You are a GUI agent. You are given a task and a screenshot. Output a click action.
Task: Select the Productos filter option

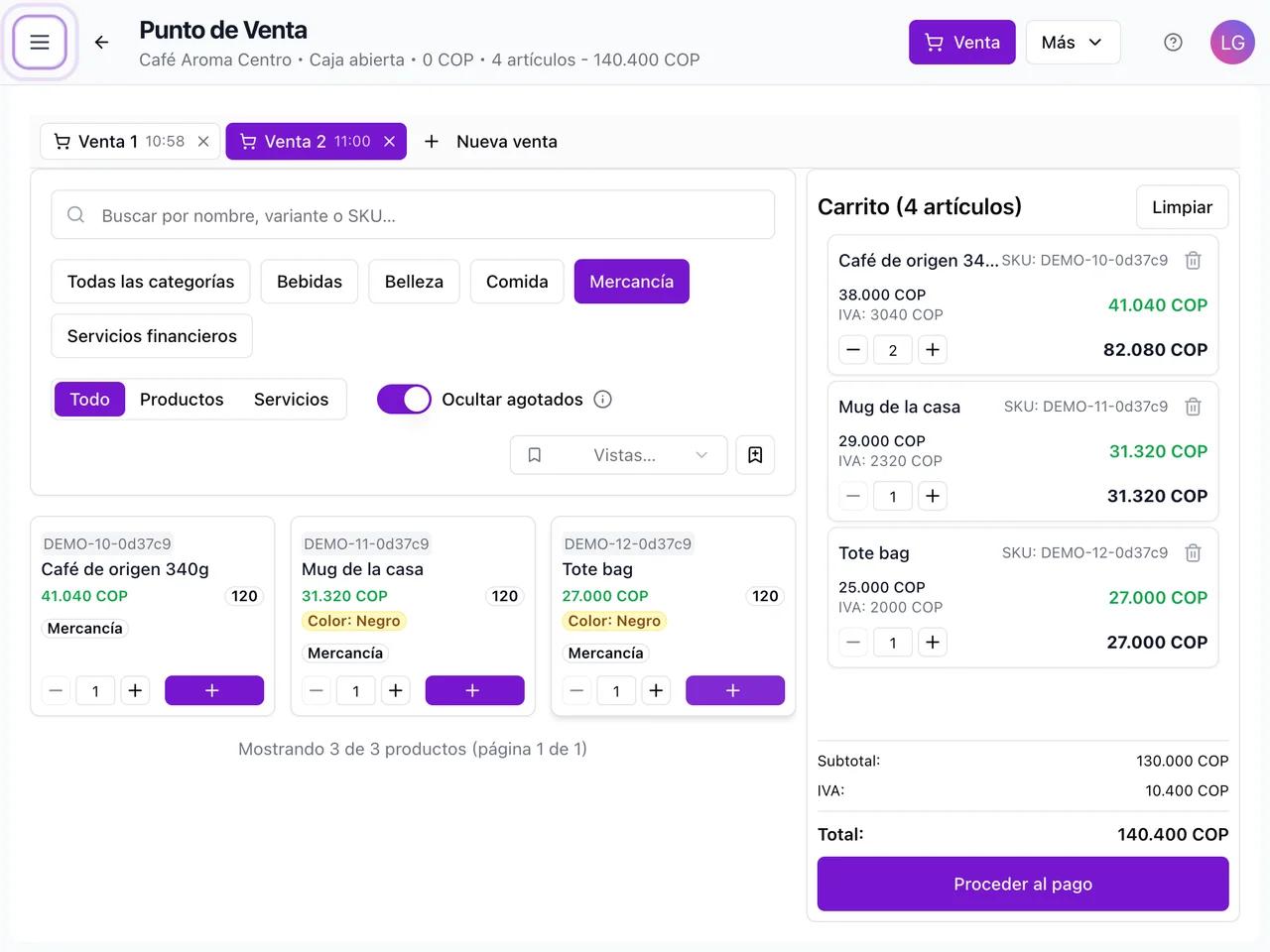tap(182, 400)
